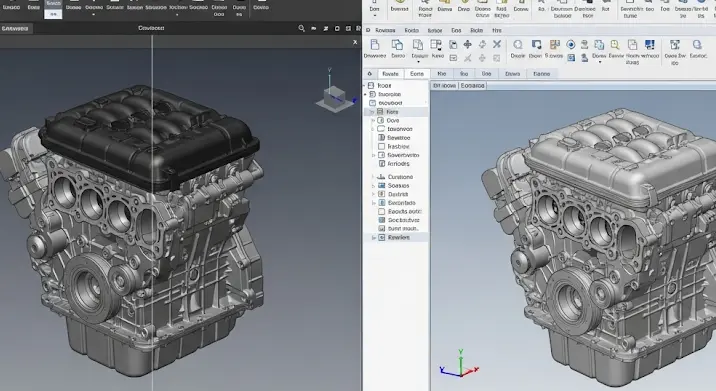
Task: Toggle empty checkbox in fourth row under highlighted tree node
Action: (x=382, y=147)
